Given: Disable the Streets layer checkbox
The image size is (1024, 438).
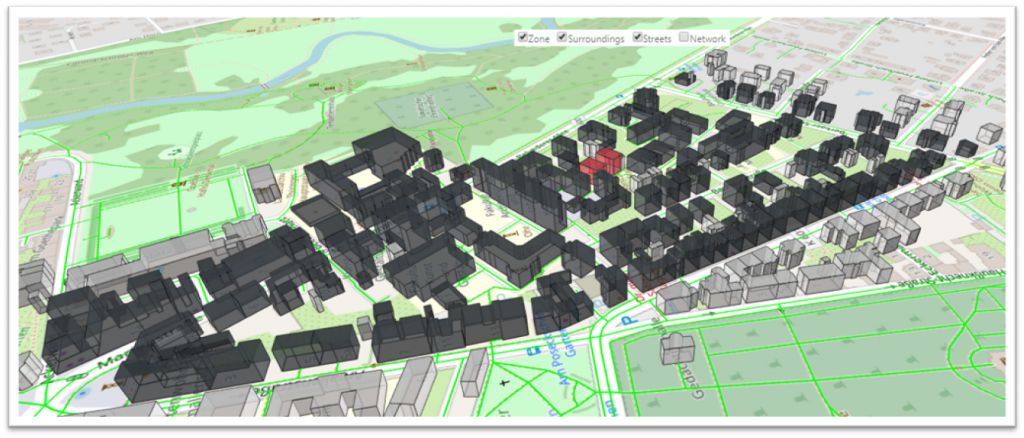Looking at the screenshot, I should [x=637, y=38].
